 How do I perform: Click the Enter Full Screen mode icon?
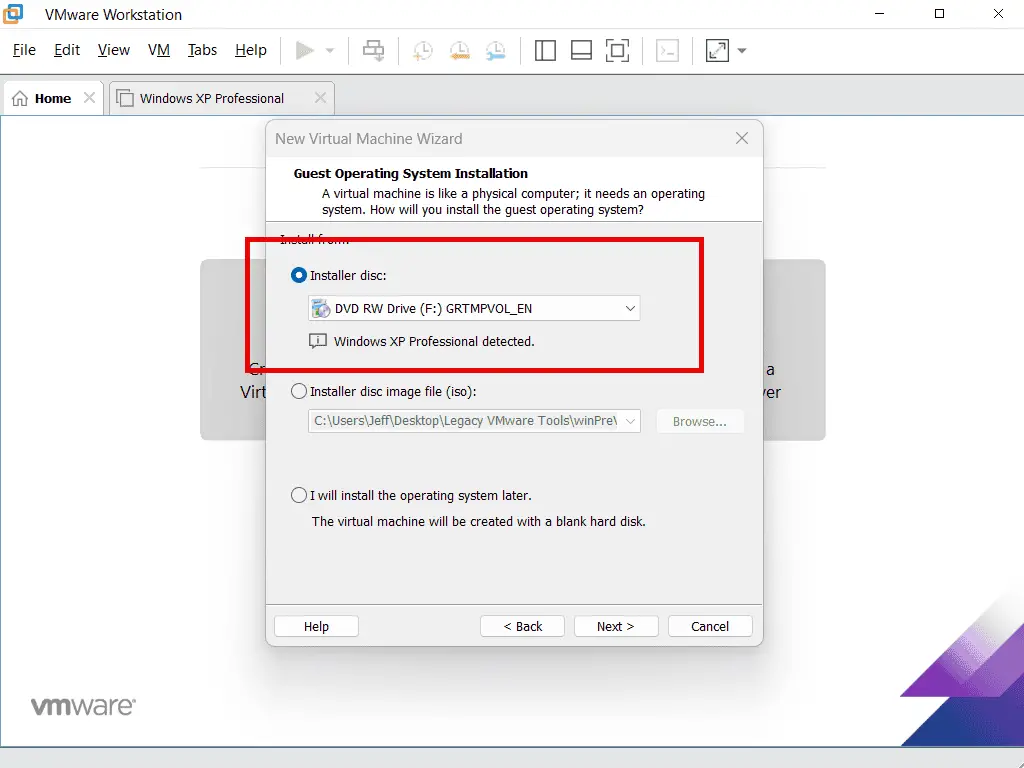point(618,50)
